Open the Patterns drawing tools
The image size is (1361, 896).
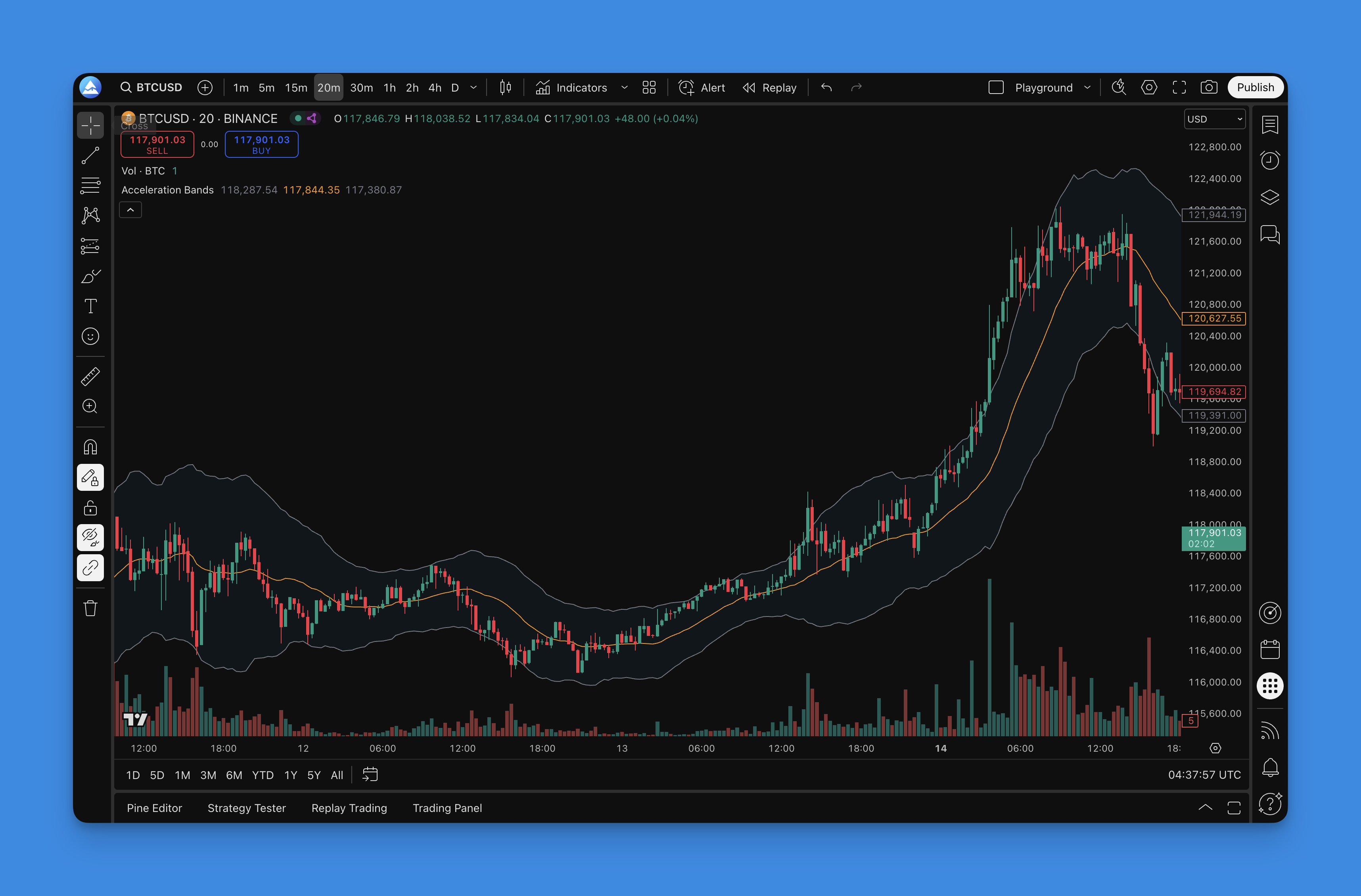90,216
